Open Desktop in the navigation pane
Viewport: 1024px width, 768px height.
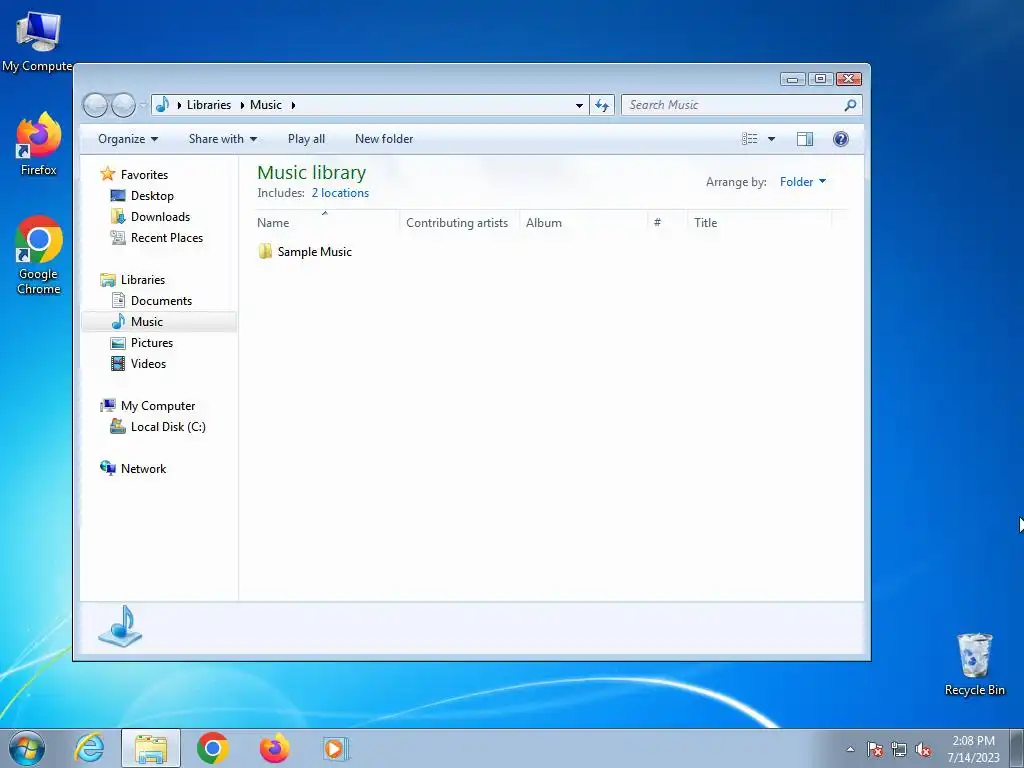(152, 195)
